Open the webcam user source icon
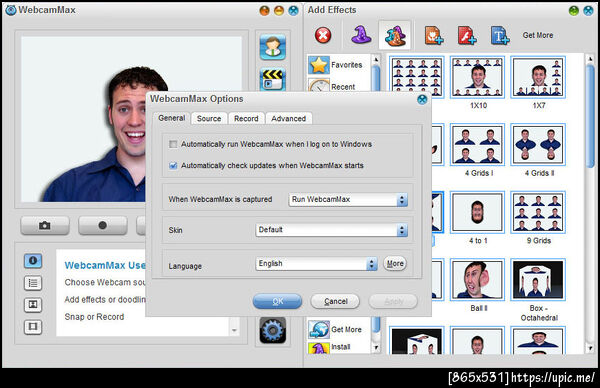The width and height of the screenshot is (600, 388). (272, 47)
